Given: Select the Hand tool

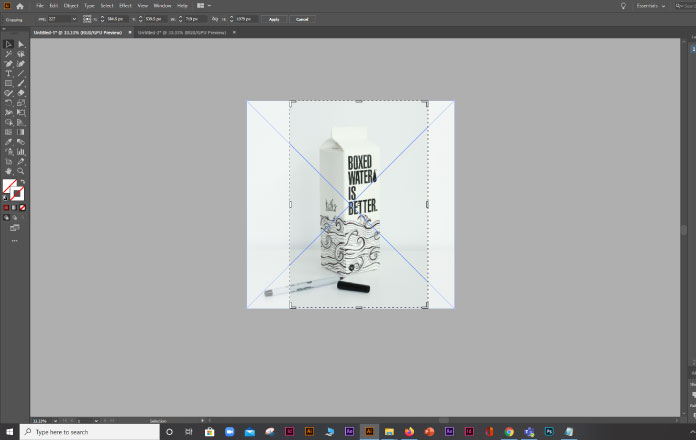Looking at the screenshot, I should (x=8, y=171).
